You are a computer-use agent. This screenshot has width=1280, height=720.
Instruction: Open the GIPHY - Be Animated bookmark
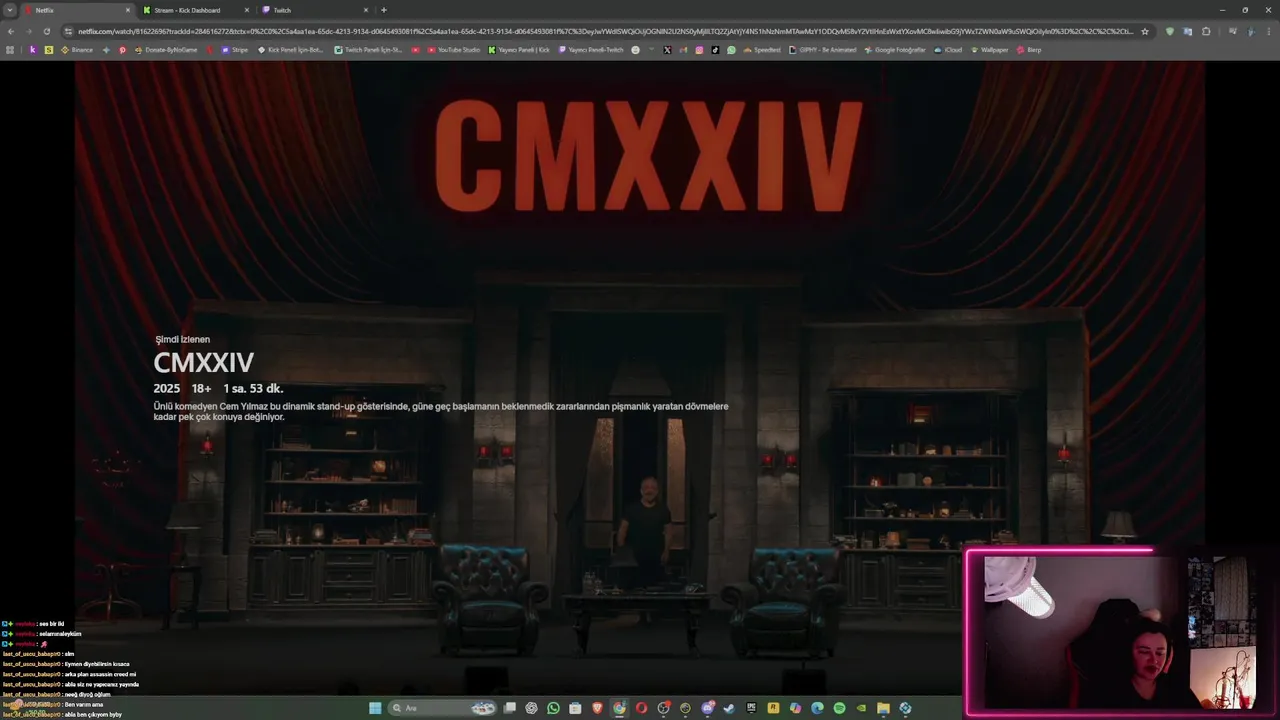click(822, 49)
